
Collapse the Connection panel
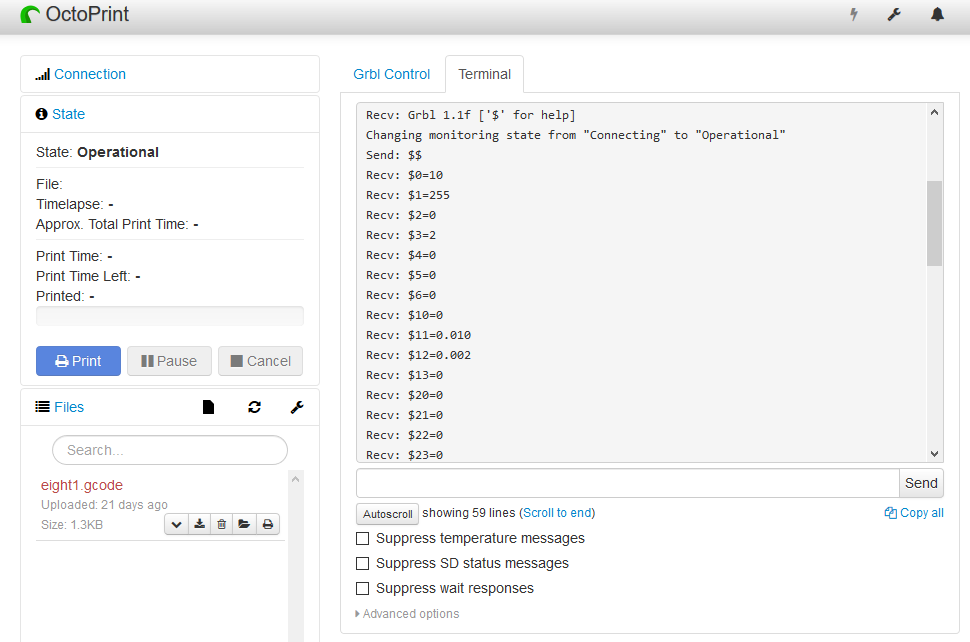90,74
